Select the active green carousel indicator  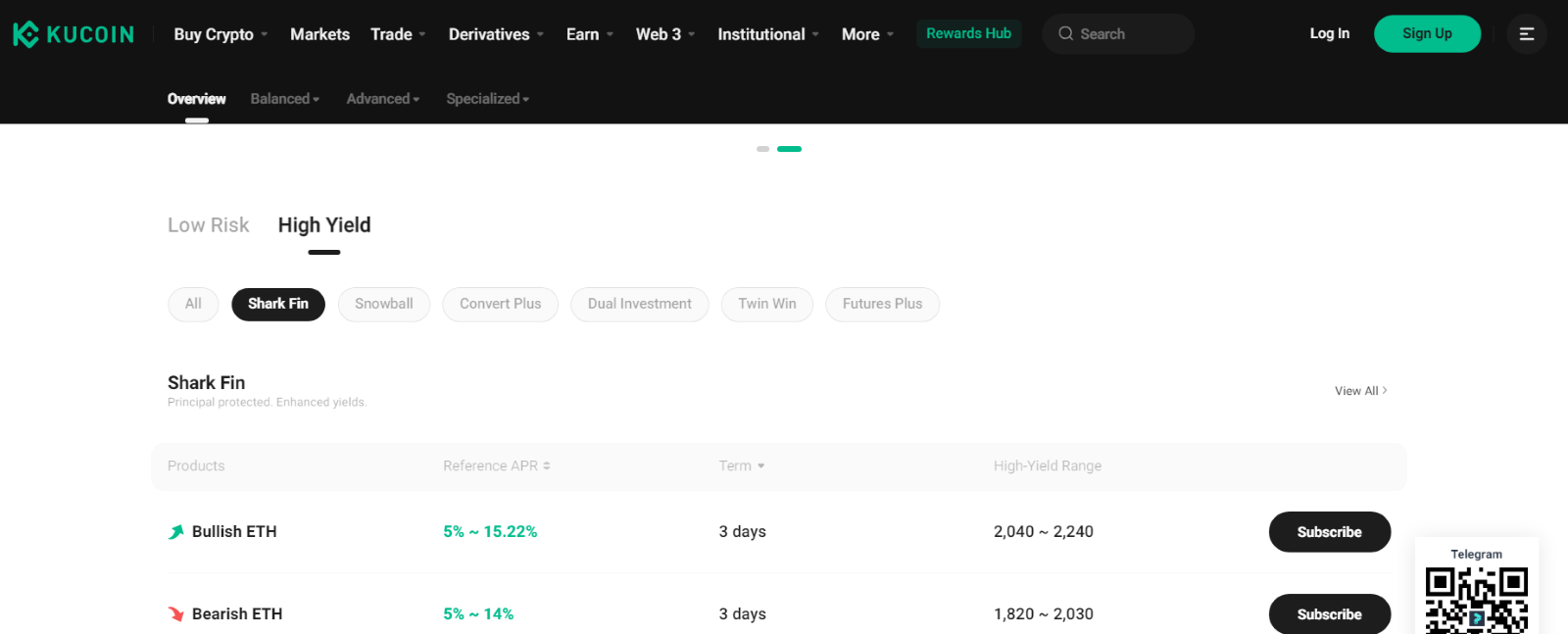[789, 149]
